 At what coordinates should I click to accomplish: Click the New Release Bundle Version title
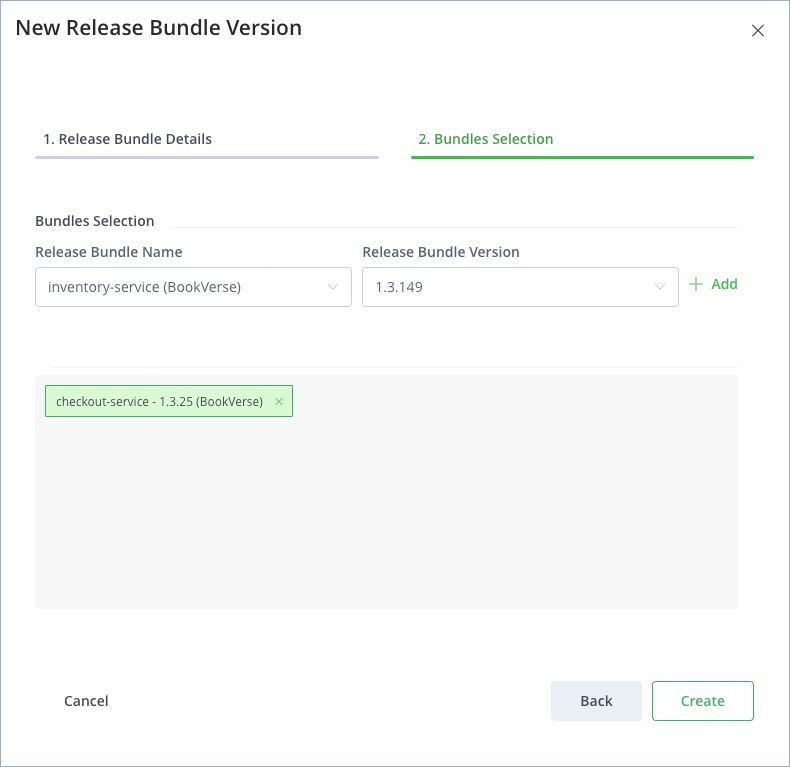[x=159, y=28]
